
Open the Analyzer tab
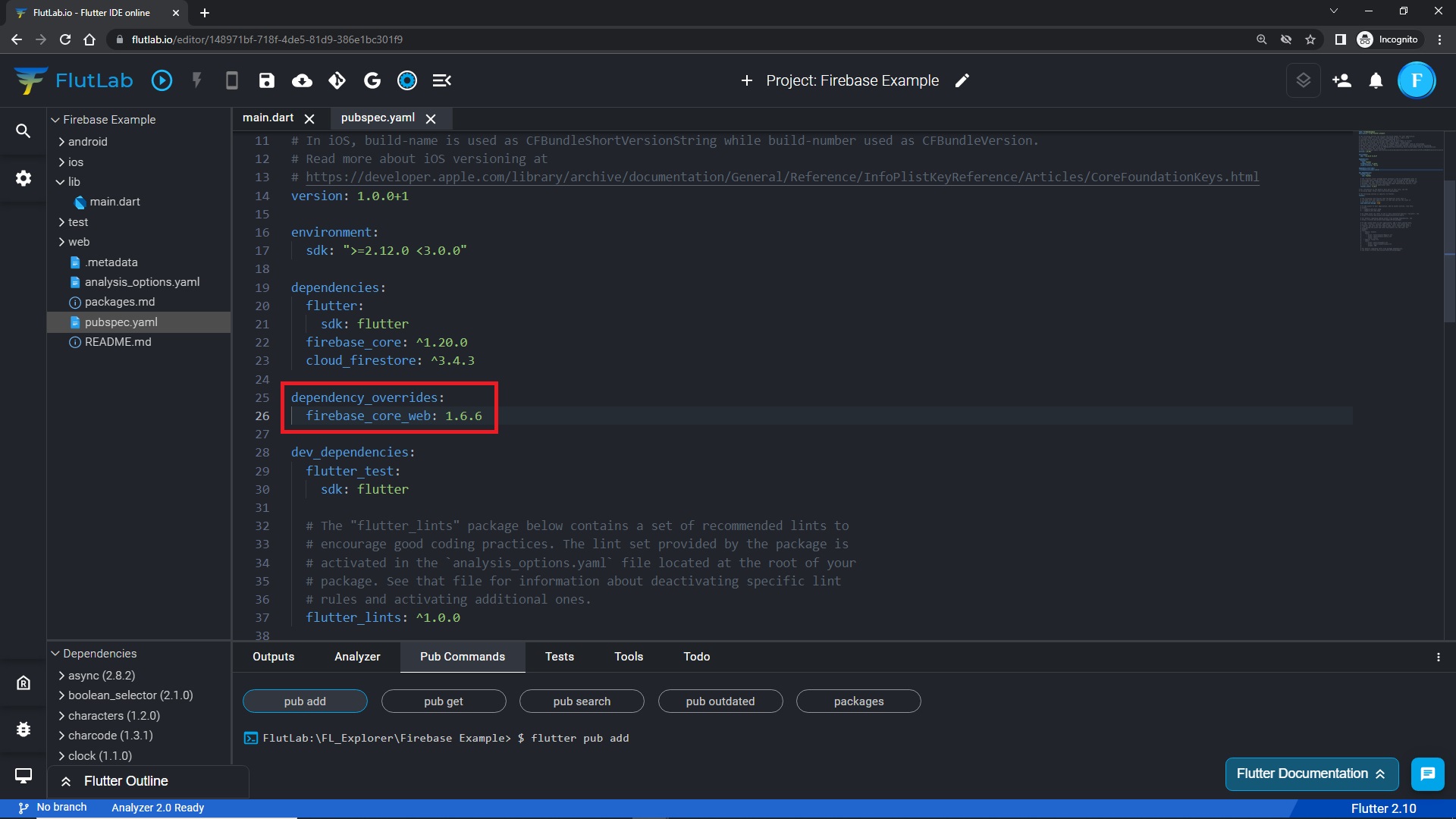pyautogui.click(x=357, y=657)
